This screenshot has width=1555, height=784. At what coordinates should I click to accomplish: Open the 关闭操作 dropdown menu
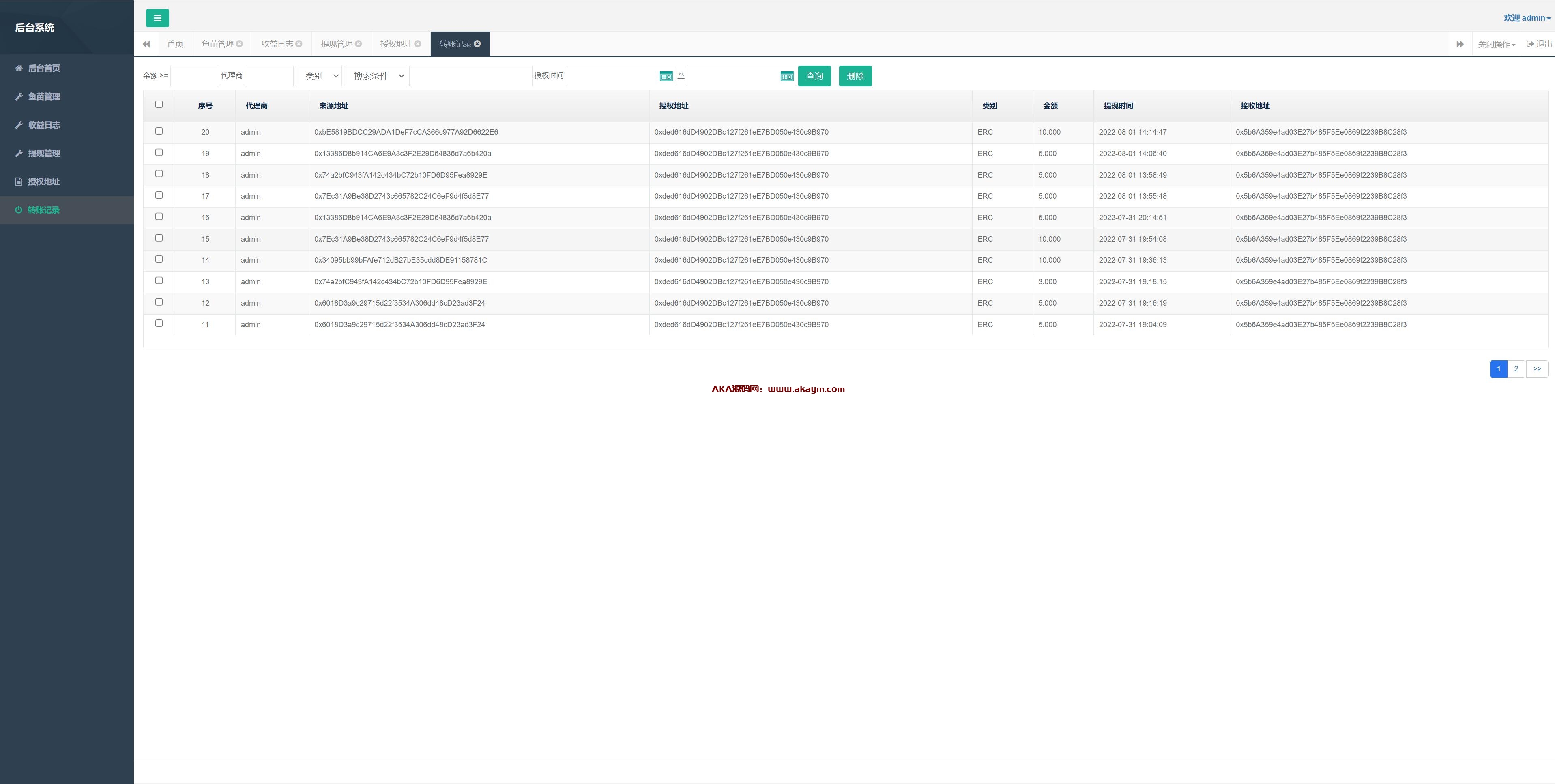[1497, 44]
